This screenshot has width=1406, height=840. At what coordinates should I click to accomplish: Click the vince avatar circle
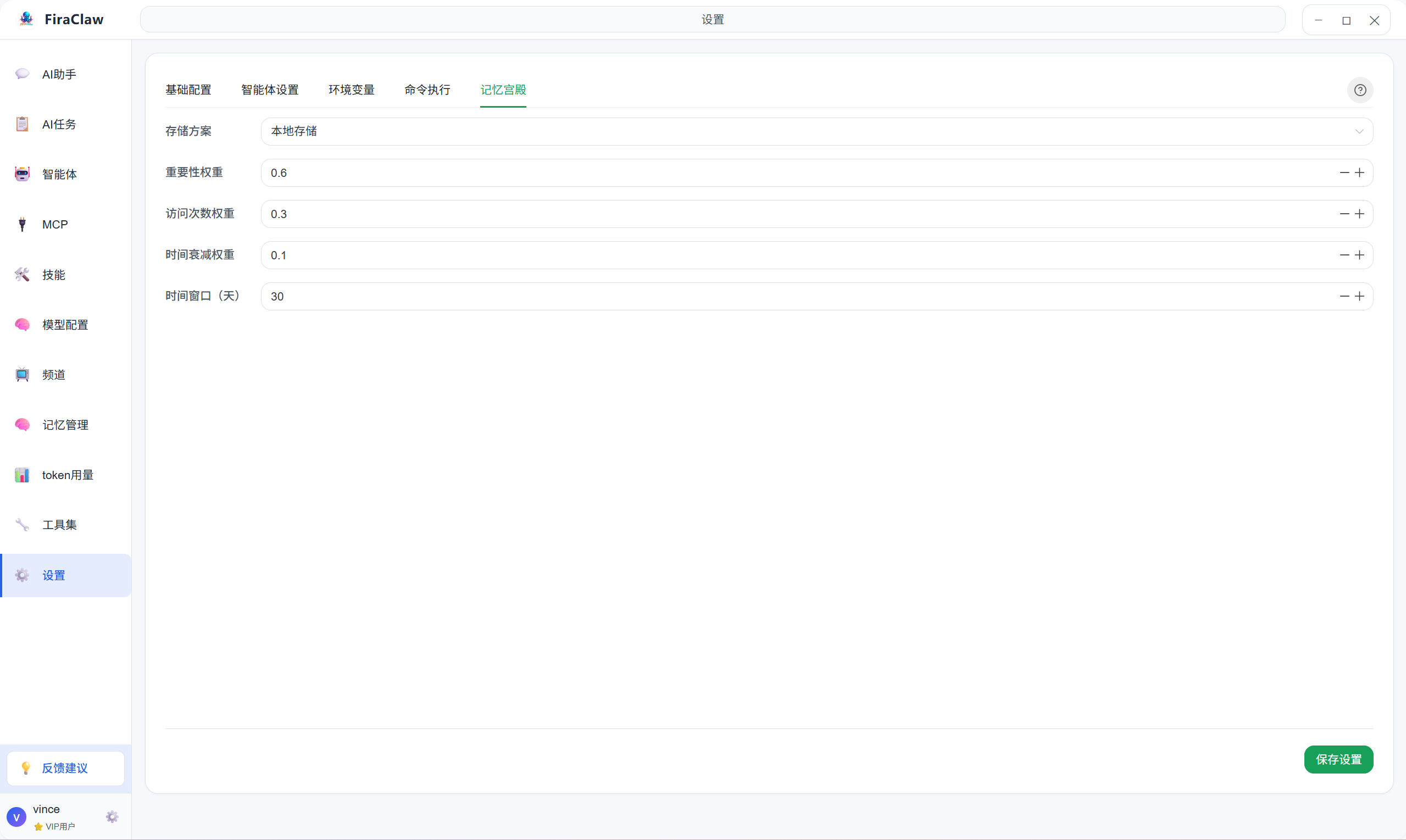(x=16, y=817)
